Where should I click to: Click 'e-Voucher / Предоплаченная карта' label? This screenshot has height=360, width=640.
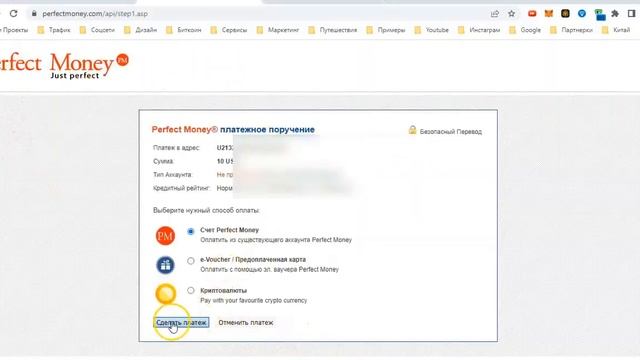(253, 260)
